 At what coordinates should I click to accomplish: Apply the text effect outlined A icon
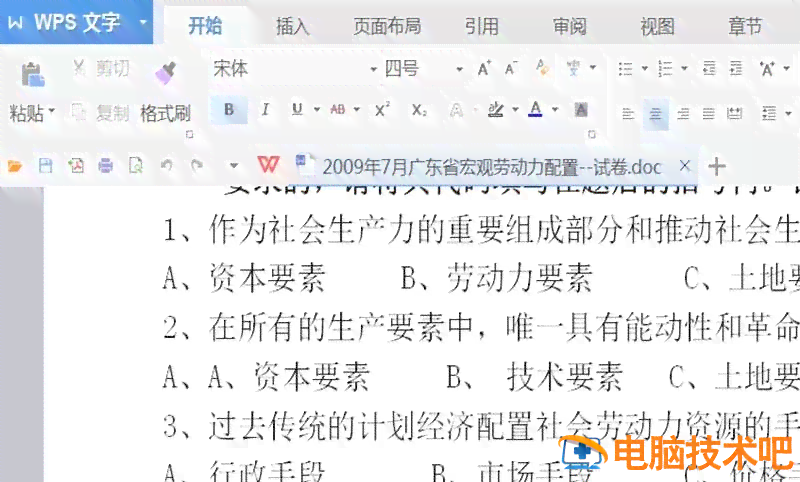456,110
